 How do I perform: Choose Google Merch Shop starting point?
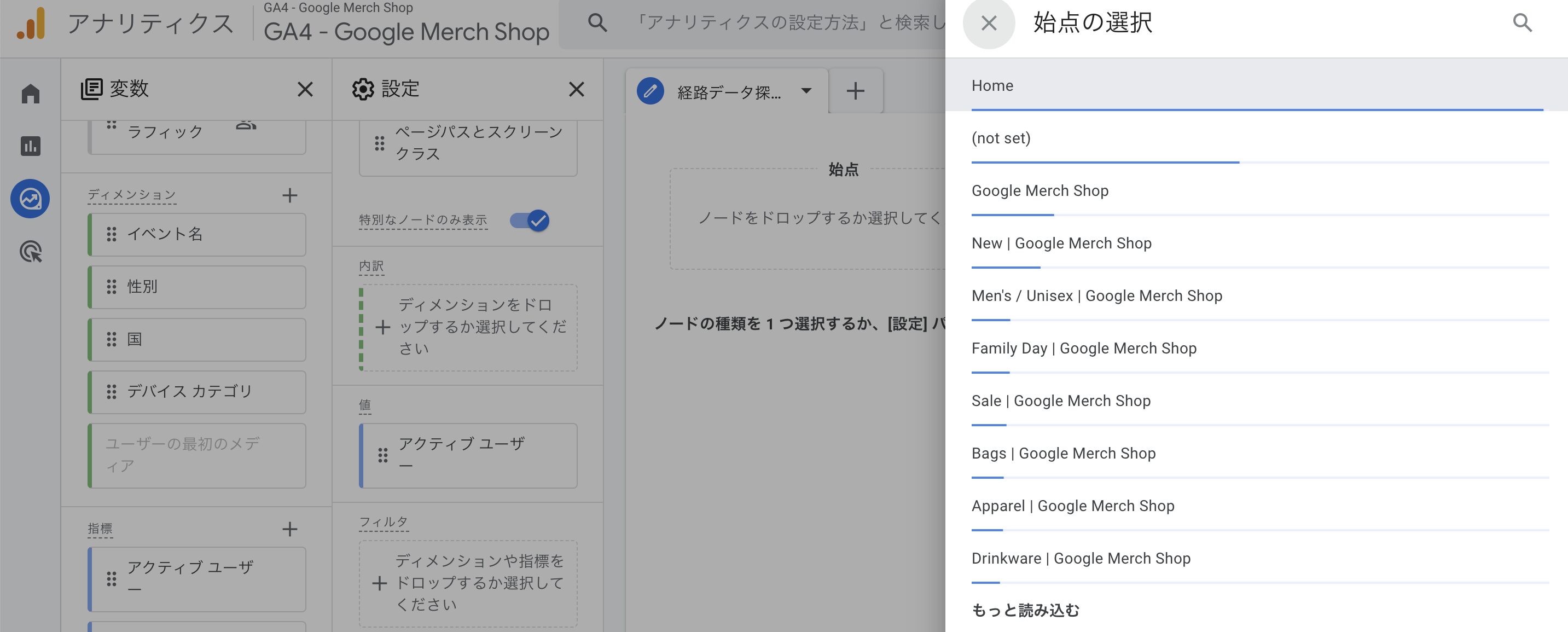click(1256, 190)
